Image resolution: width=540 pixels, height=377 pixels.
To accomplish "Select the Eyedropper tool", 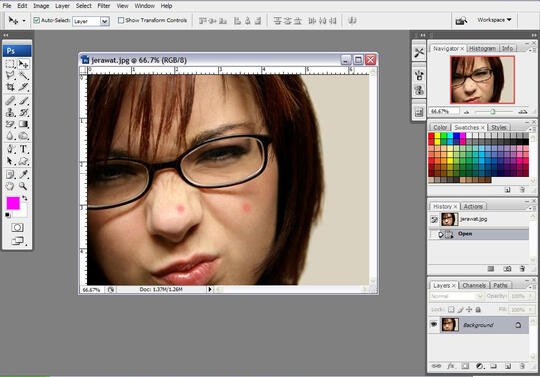I will click(x=23, y=174).
